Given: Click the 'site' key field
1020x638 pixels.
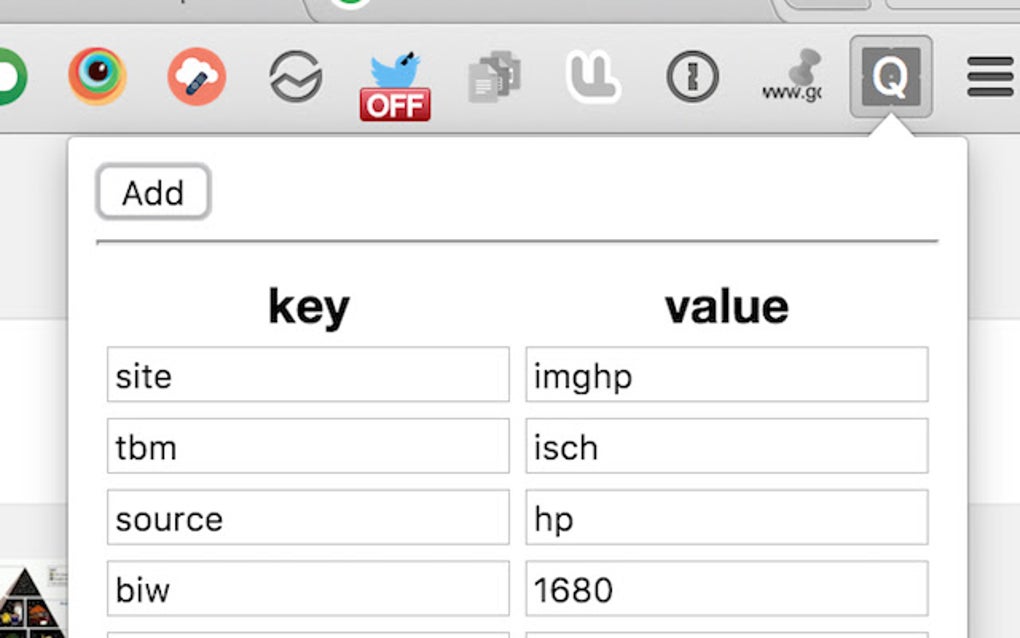Looking at the screenshot, I should (x=308, y=375).
